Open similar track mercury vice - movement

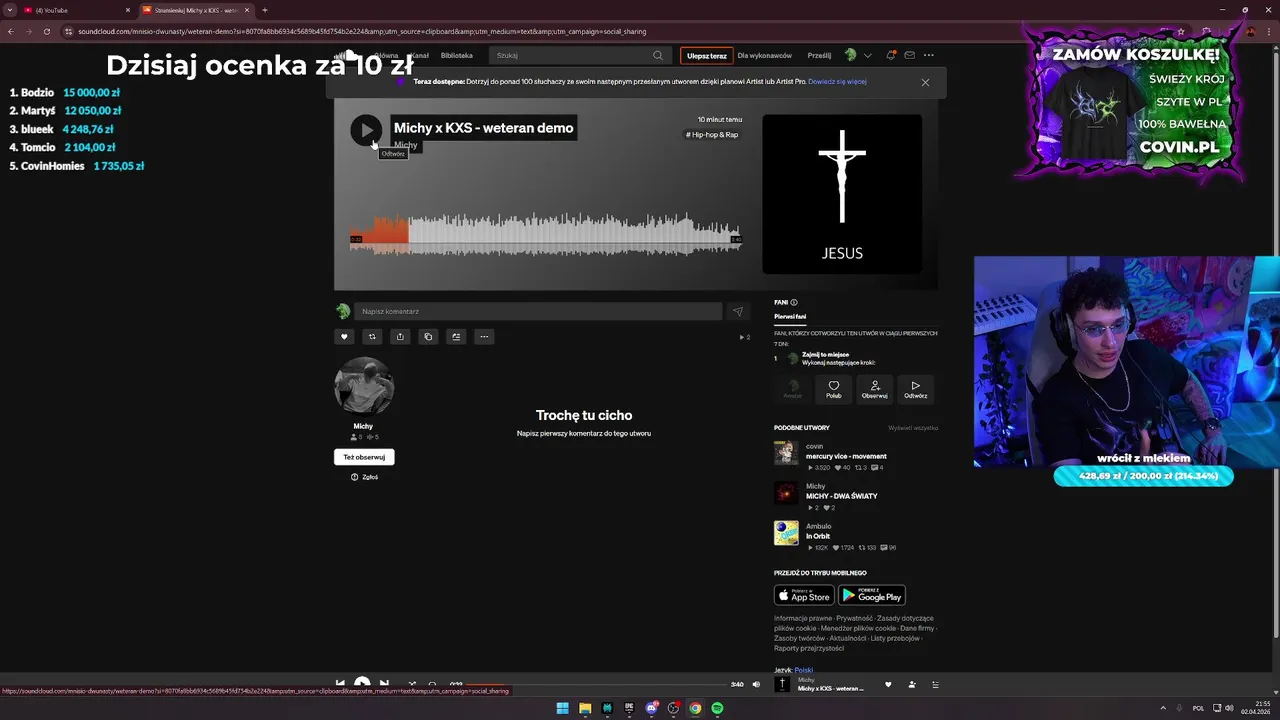(x=846, y=456)
